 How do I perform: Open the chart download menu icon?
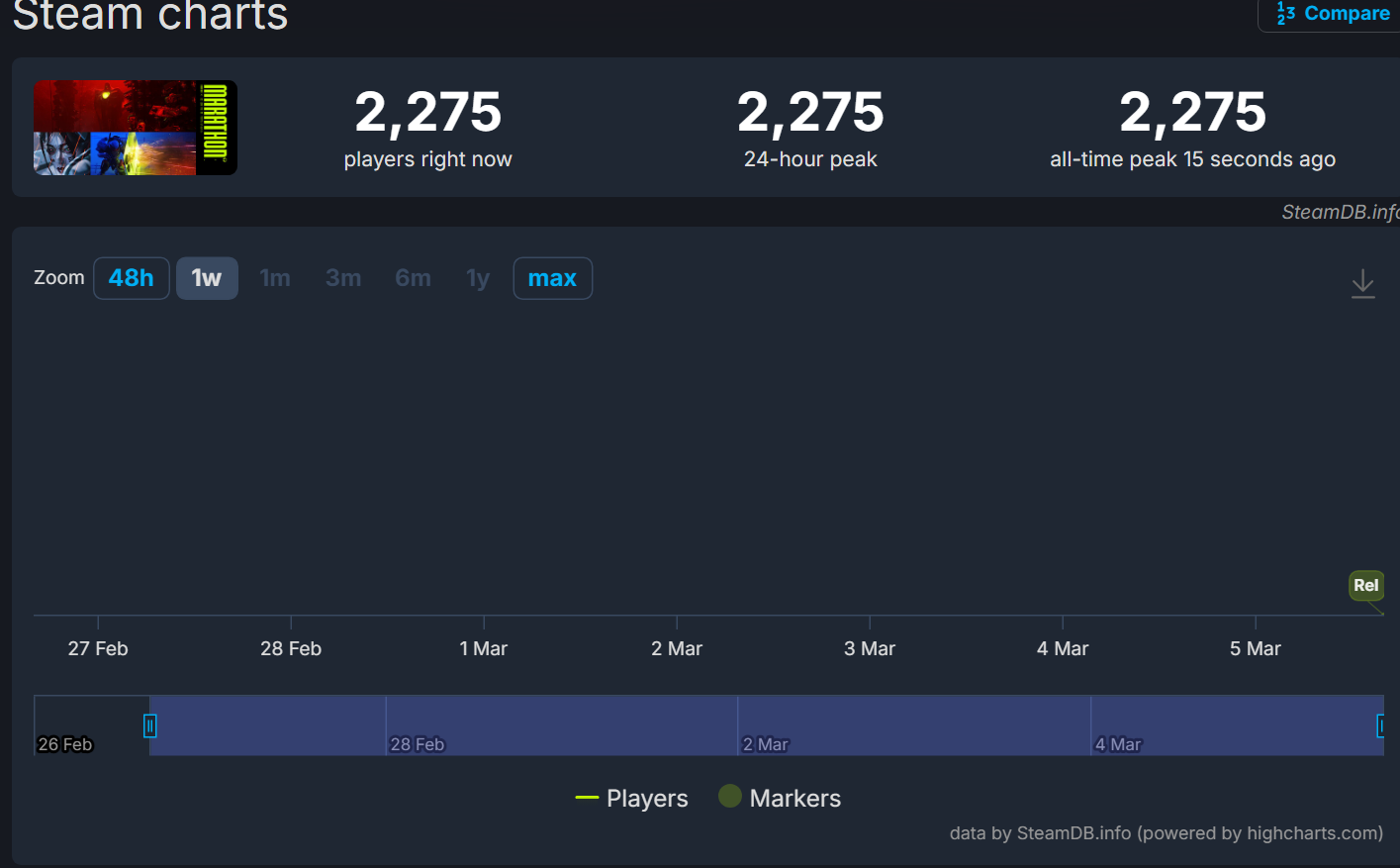1362,283
